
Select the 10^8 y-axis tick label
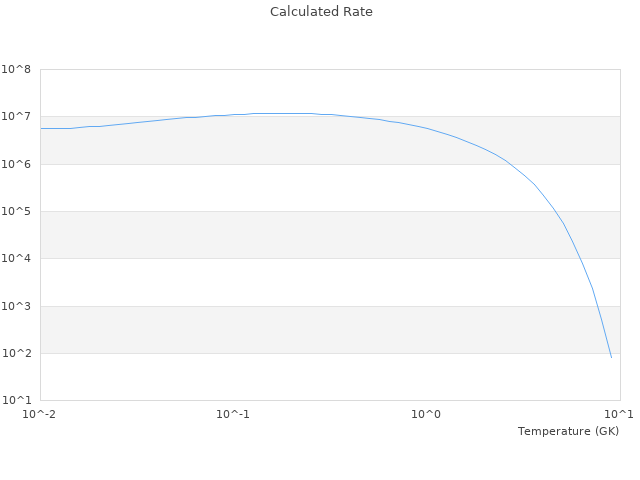click(16, 70)
